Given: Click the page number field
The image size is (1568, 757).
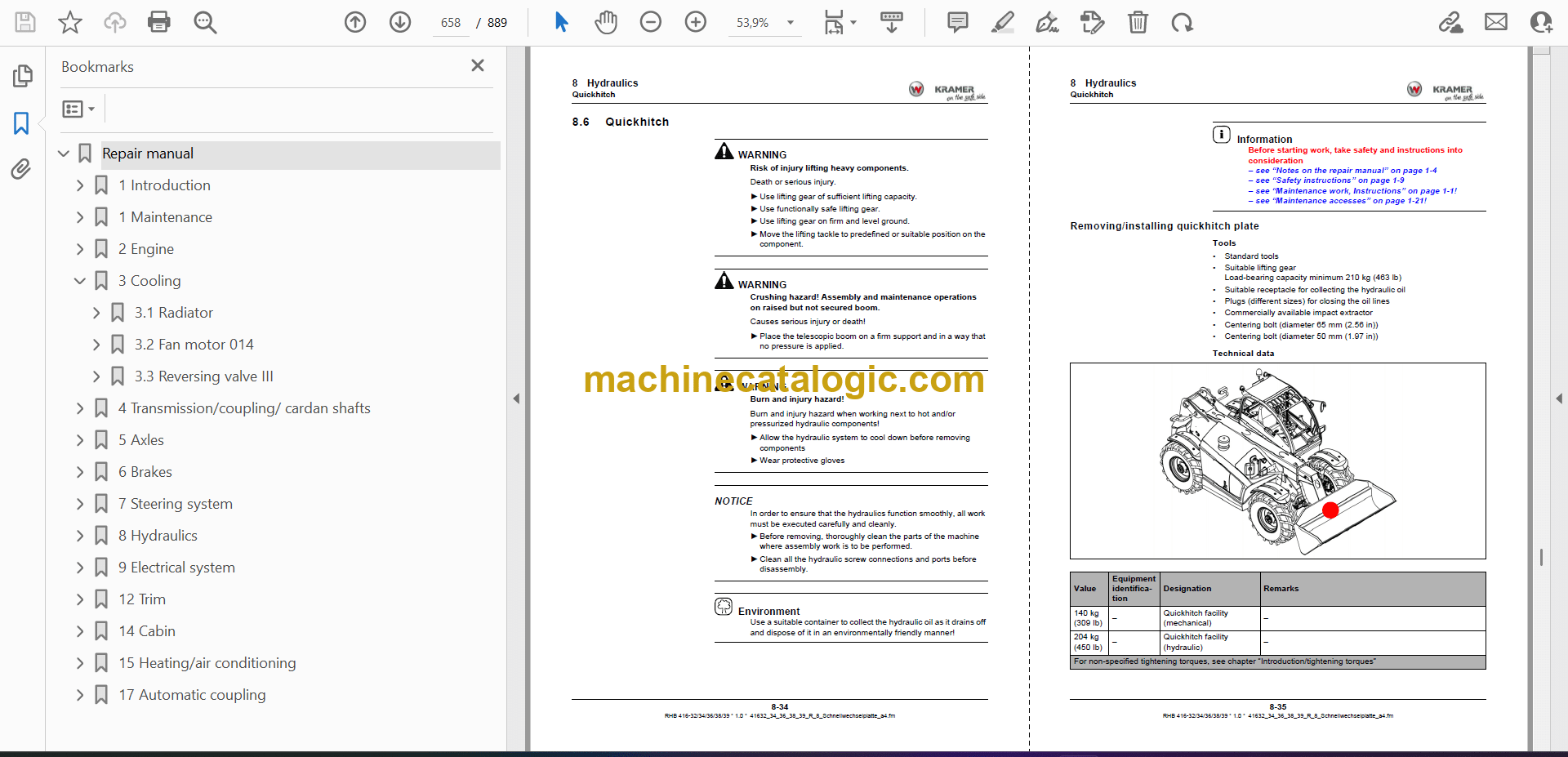Looking at the screenshot, I should (451, 23).
